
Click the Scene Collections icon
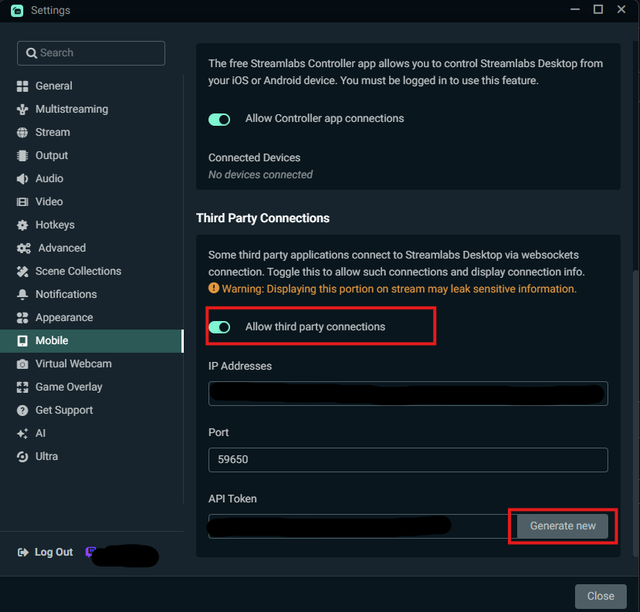pos(22,272)
